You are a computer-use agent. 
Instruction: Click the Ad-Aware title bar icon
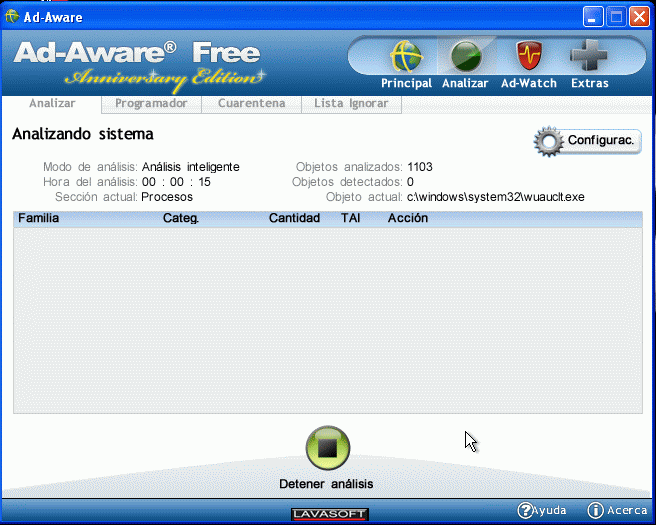[x=13, y=17]
